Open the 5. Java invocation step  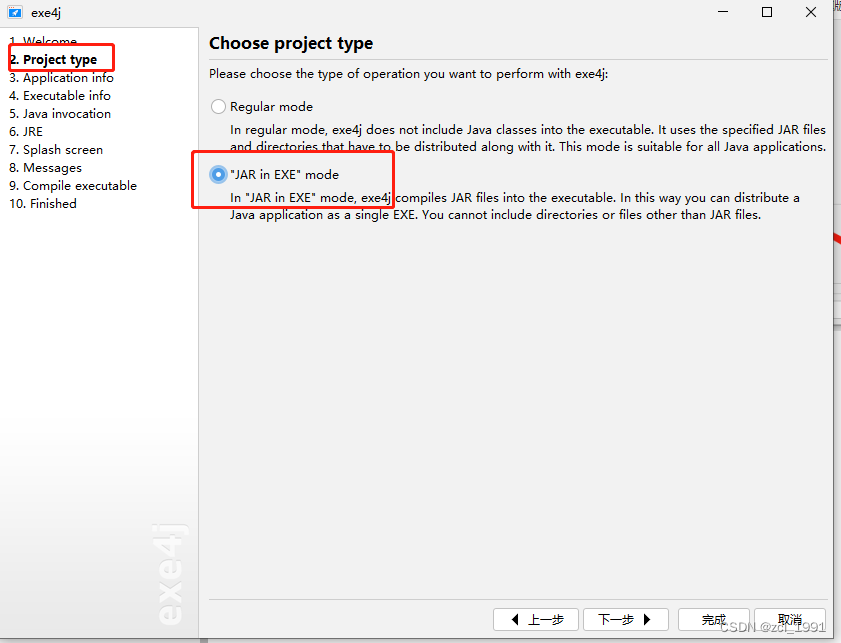click(60, 114)
